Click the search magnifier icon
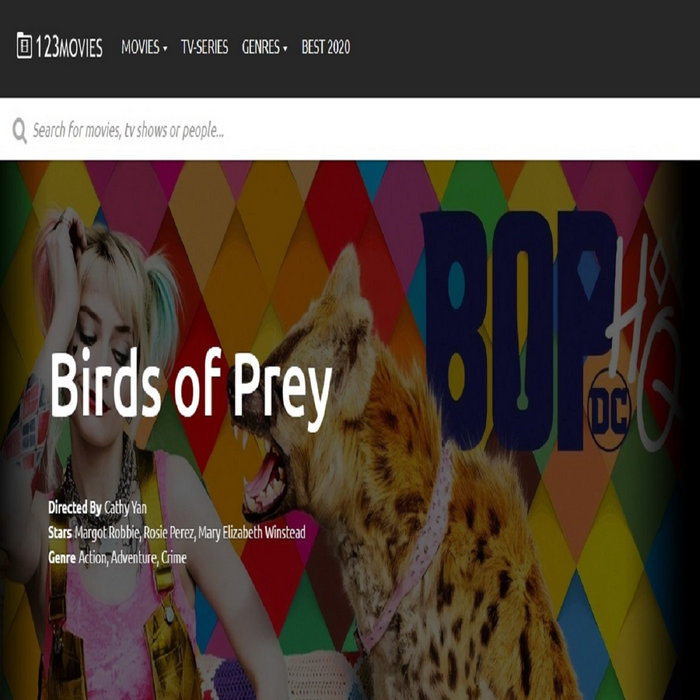Image resolution: width=700 pixels, height=700 pixels. (x=20, y=130)
